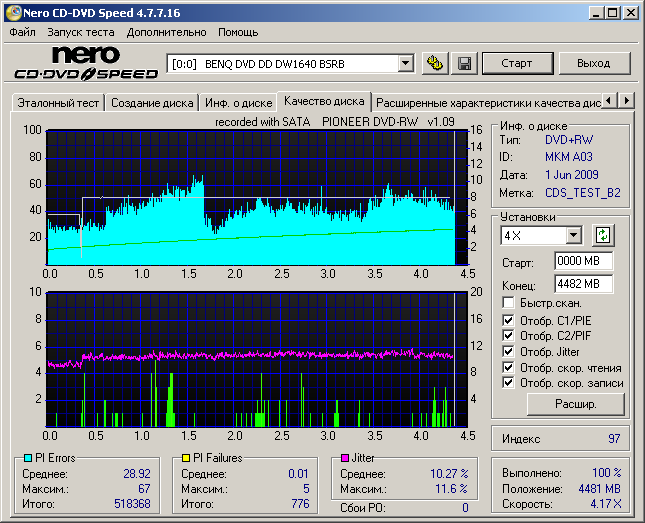The width and height of the screenshot is (645, 523).
Task: Select the Качество диска tab
Action: point(324,101)
